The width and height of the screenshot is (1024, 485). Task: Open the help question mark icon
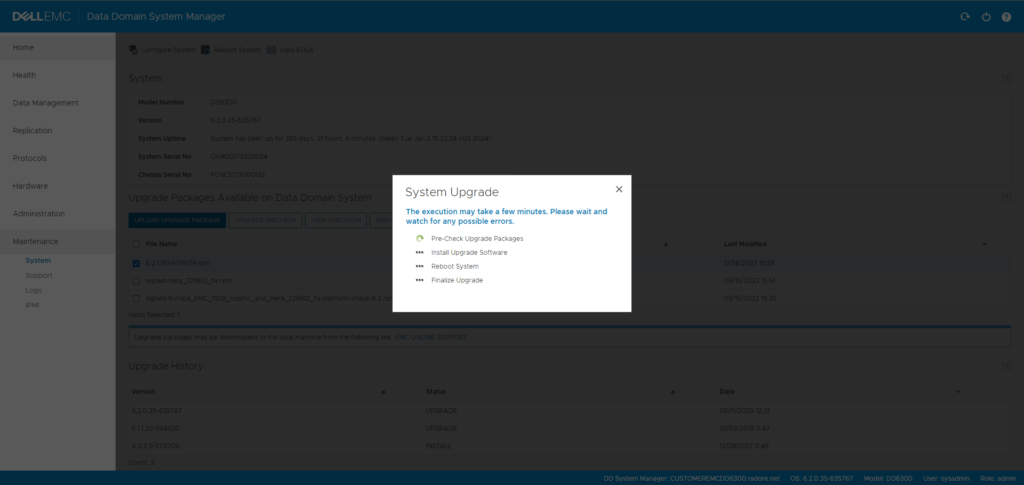click(x=1006, y=17)
